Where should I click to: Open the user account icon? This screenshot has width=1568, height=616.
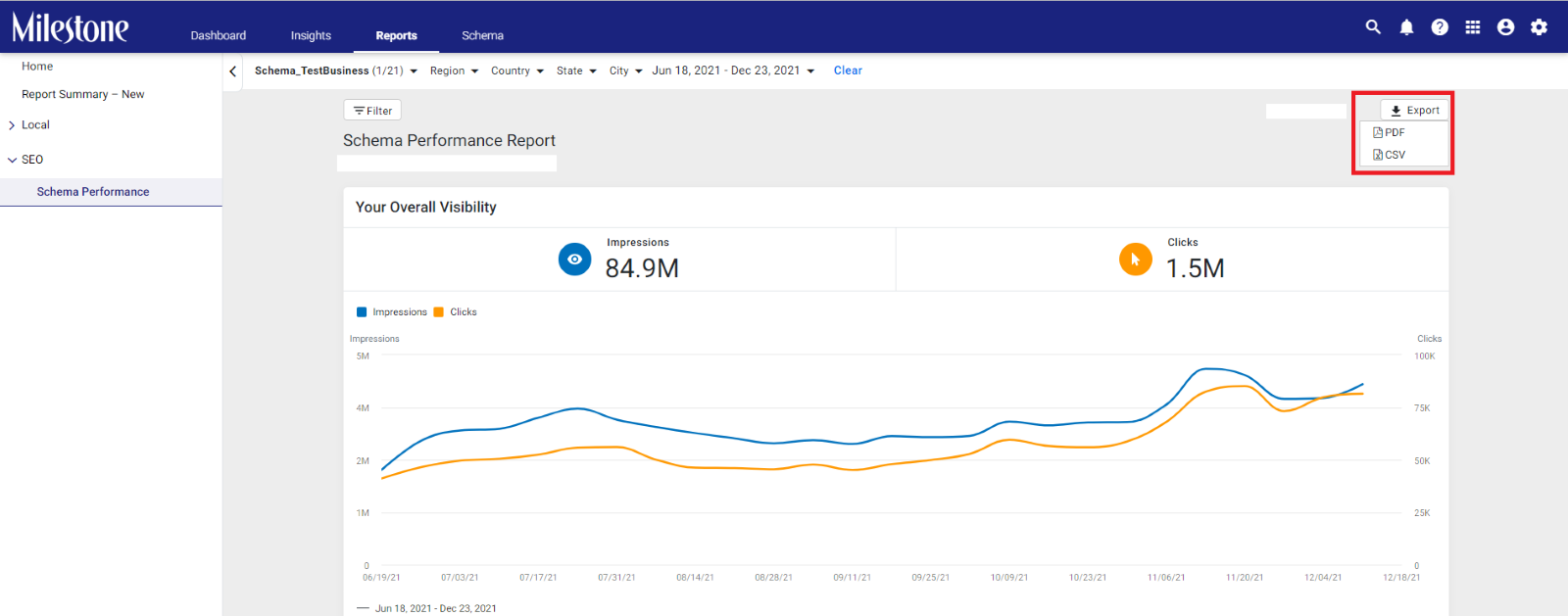(1506, 27)
